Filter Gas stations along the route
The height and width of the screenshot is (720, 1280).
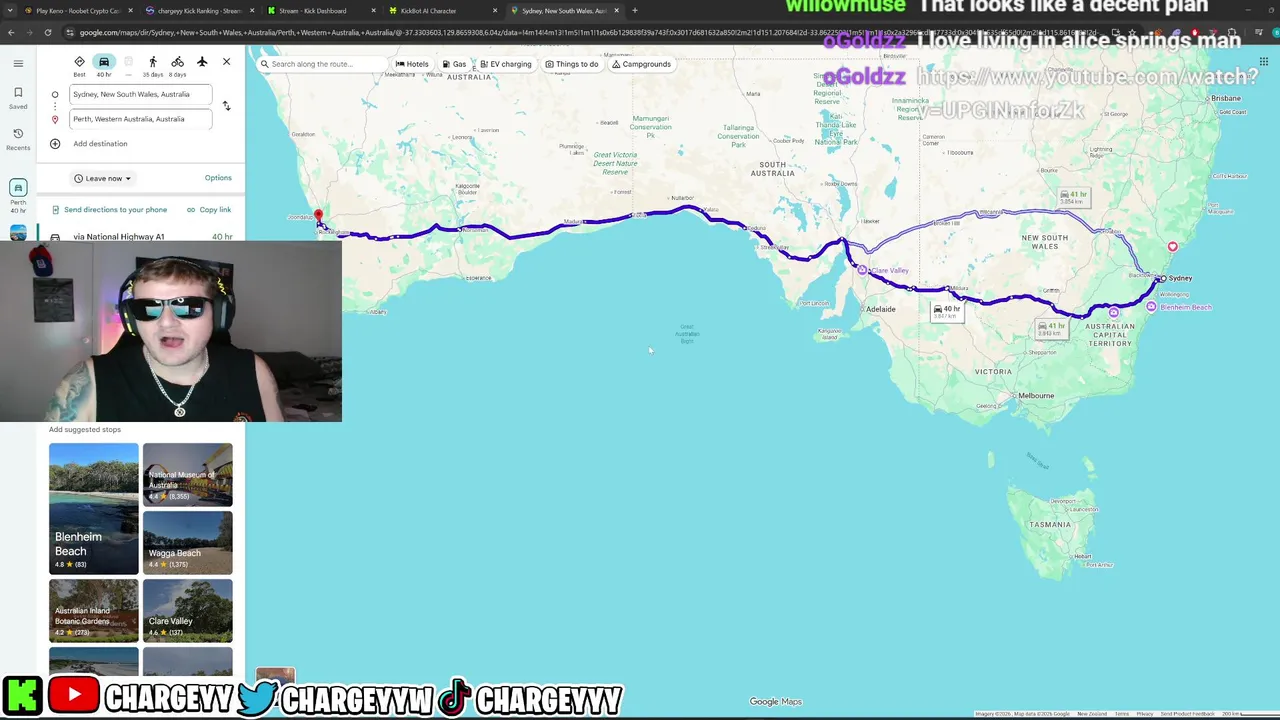[x=454, y=64]
